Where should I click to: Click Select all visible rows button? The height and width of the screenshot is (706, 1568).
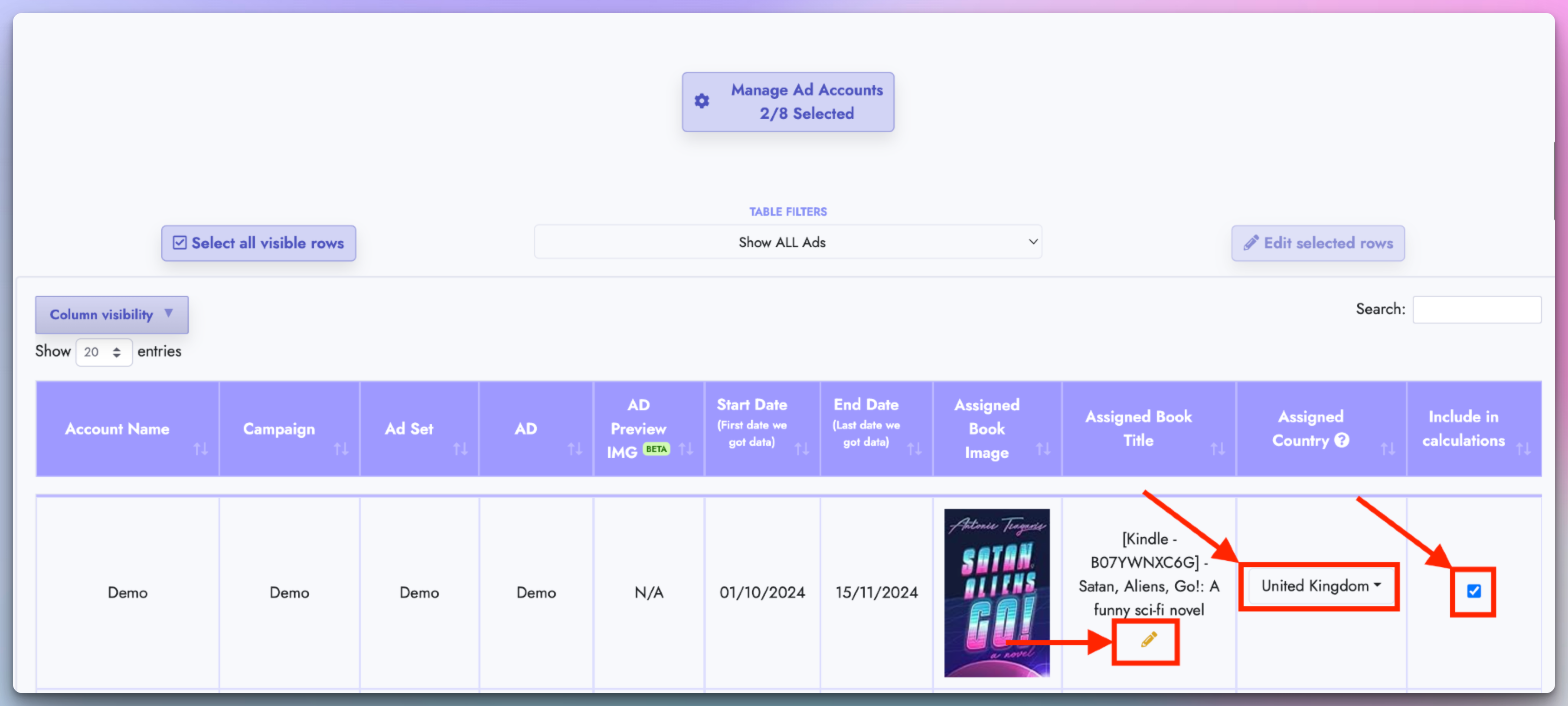pyautogui.click(x=259, y=243)
